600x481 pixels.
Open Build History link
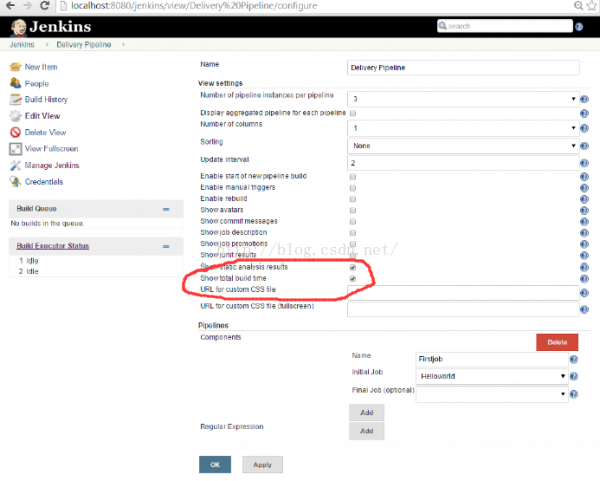click(46, 99)
